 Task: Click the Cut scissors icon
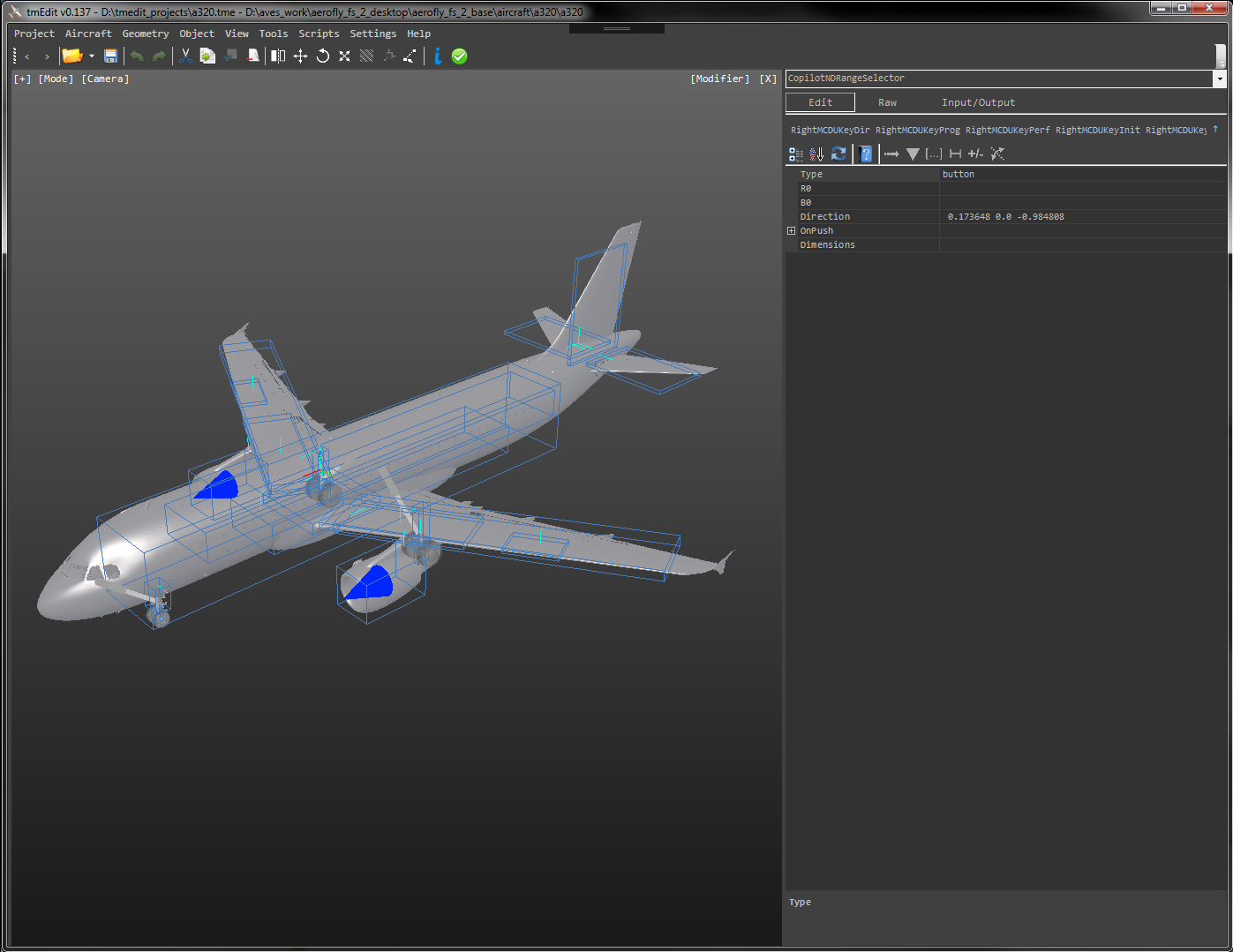coord(186,56)
